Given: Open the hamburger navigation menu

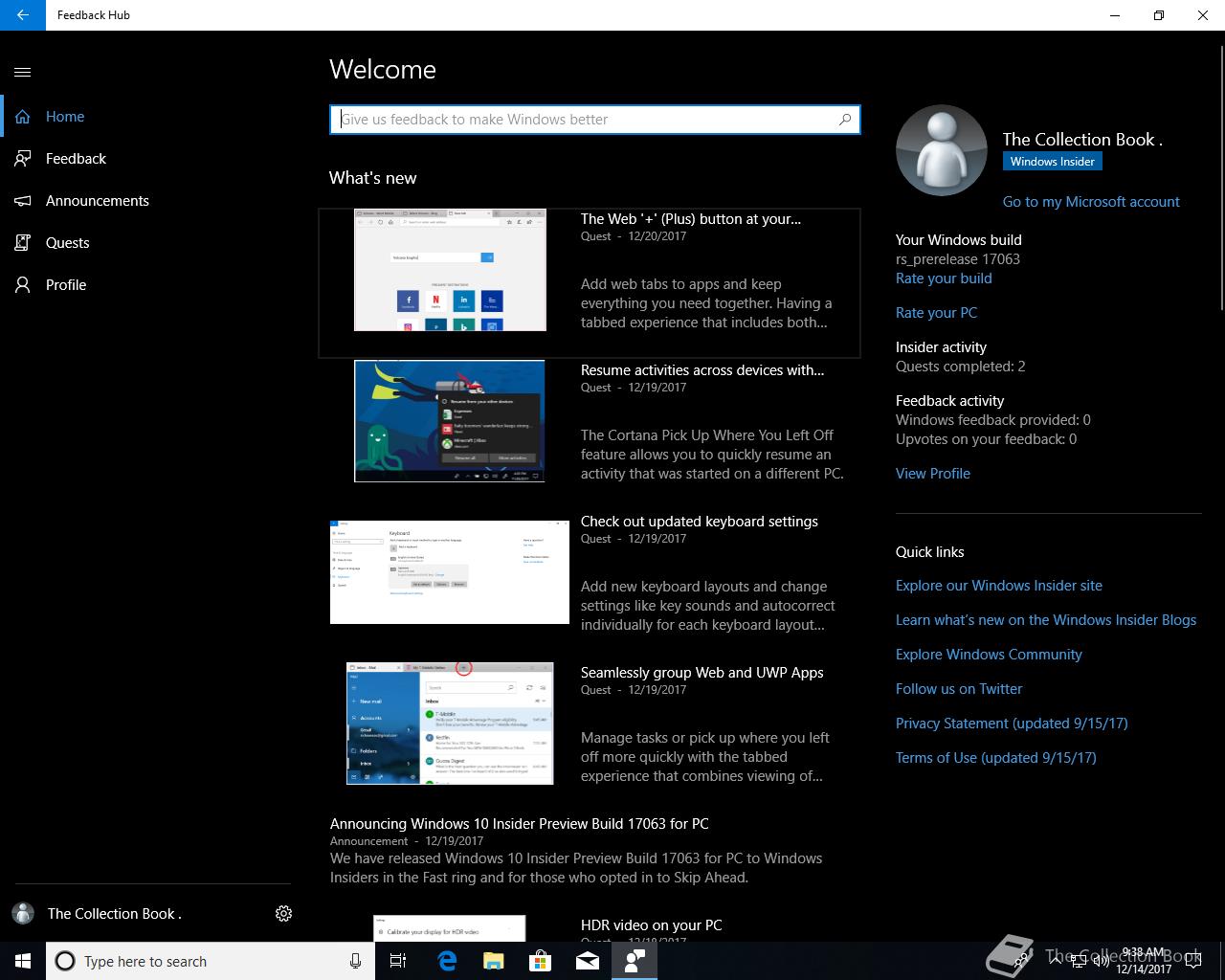Looking at the screenshot, I should coord(23,72).
